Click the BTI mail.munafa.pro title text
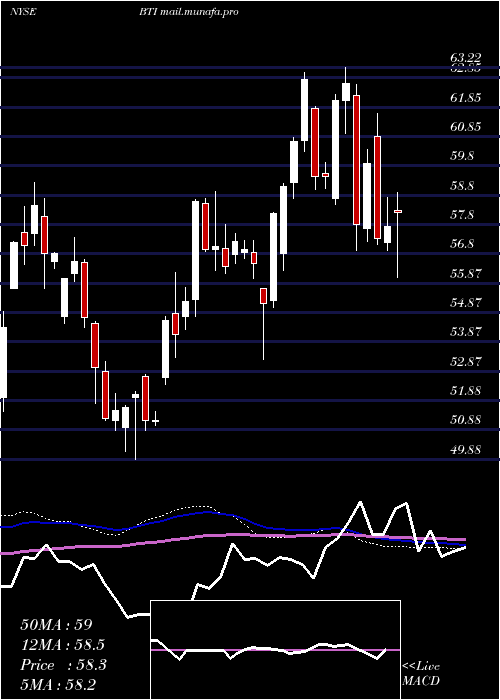The height and width of the screenshot is (700, 500). (188, 12)
